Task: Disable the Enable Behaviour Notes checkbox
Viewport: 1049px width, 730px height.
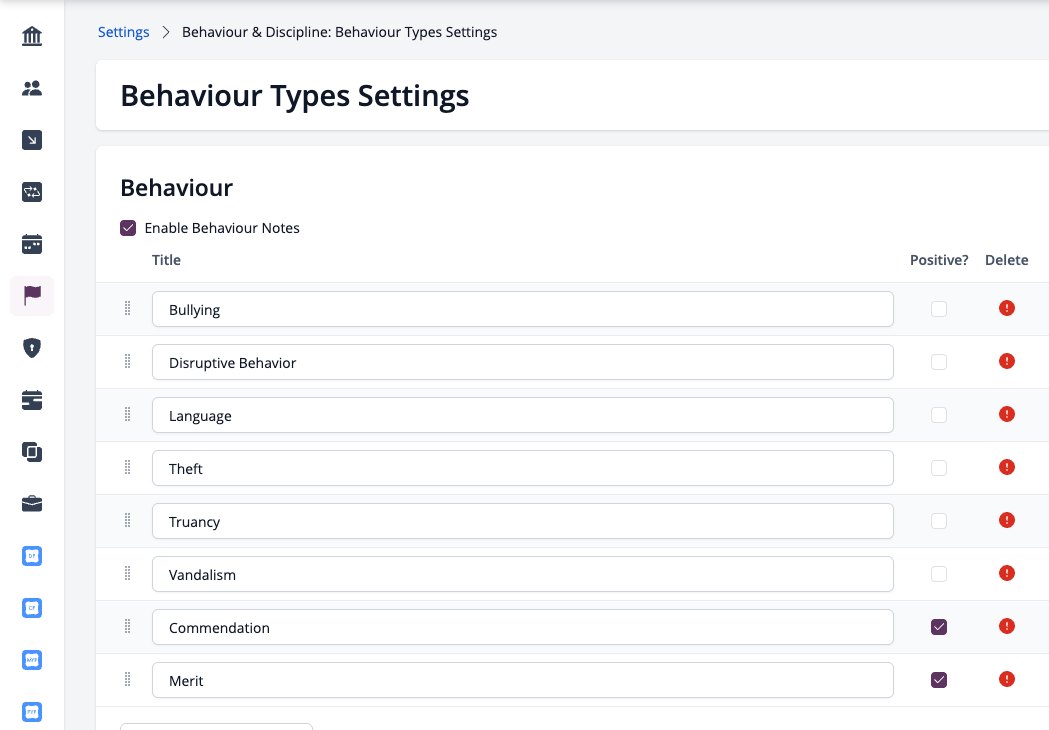Action: tap(128, 228)
